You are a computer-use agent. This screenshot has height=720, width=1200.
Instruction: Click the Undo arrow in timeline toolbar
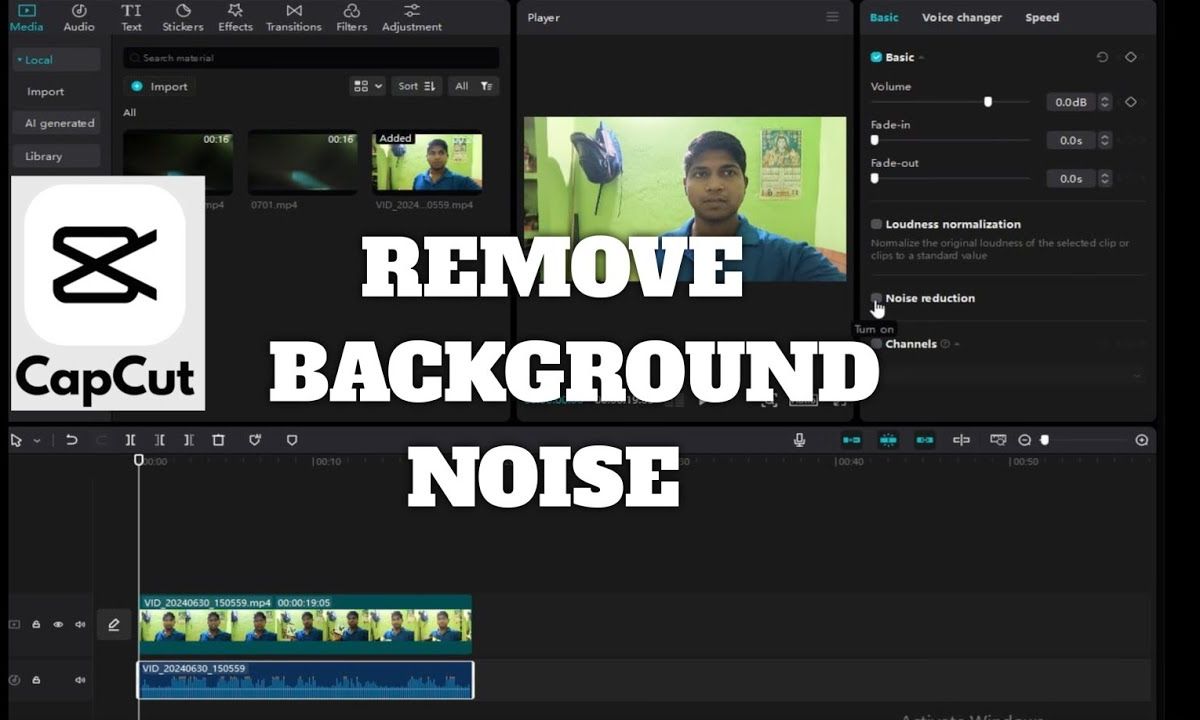[71, 440]
